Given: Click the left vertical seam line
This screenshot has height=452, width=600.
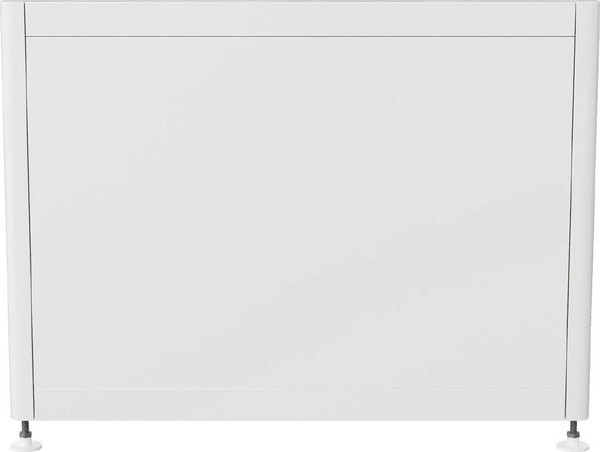Looking at the screenshot, I should point(29,210).
